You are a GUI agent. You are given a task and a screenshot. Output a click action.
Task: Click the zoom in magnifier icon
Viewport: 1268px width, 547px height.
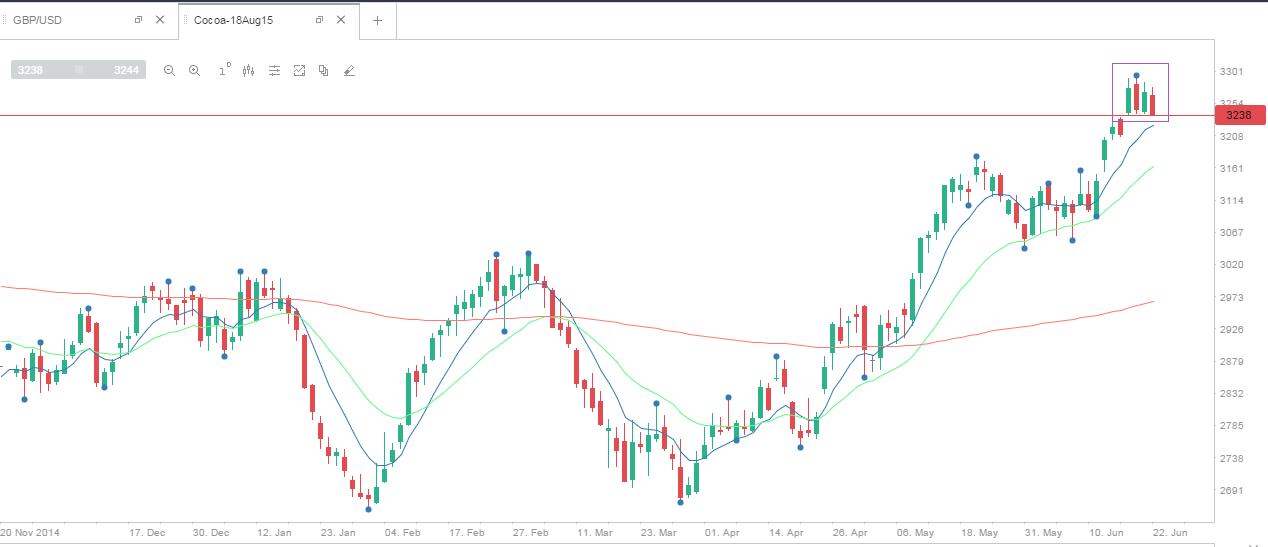click(195, 70)
